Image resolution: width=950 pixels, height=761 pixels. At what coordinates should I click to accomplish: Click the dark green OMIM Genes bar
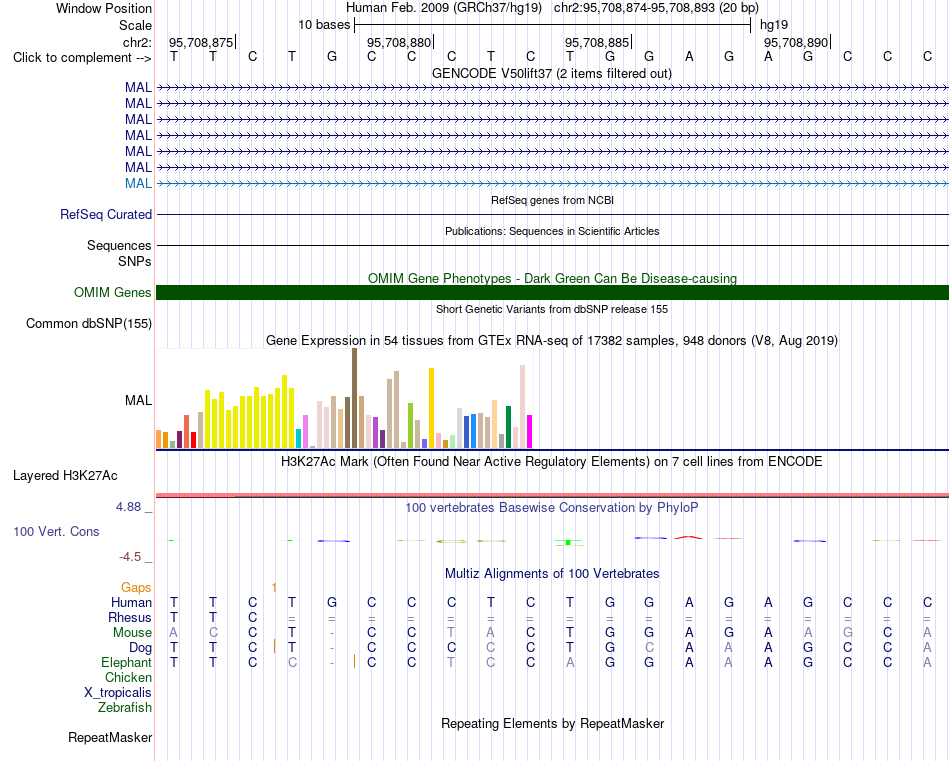point(552,293)
